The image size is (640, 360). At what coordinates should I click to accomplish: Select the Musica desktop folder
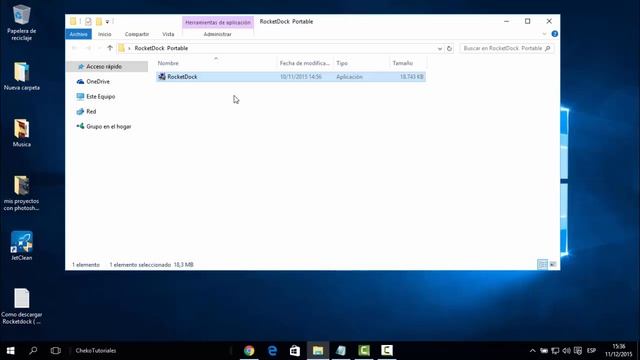(22, 133)
